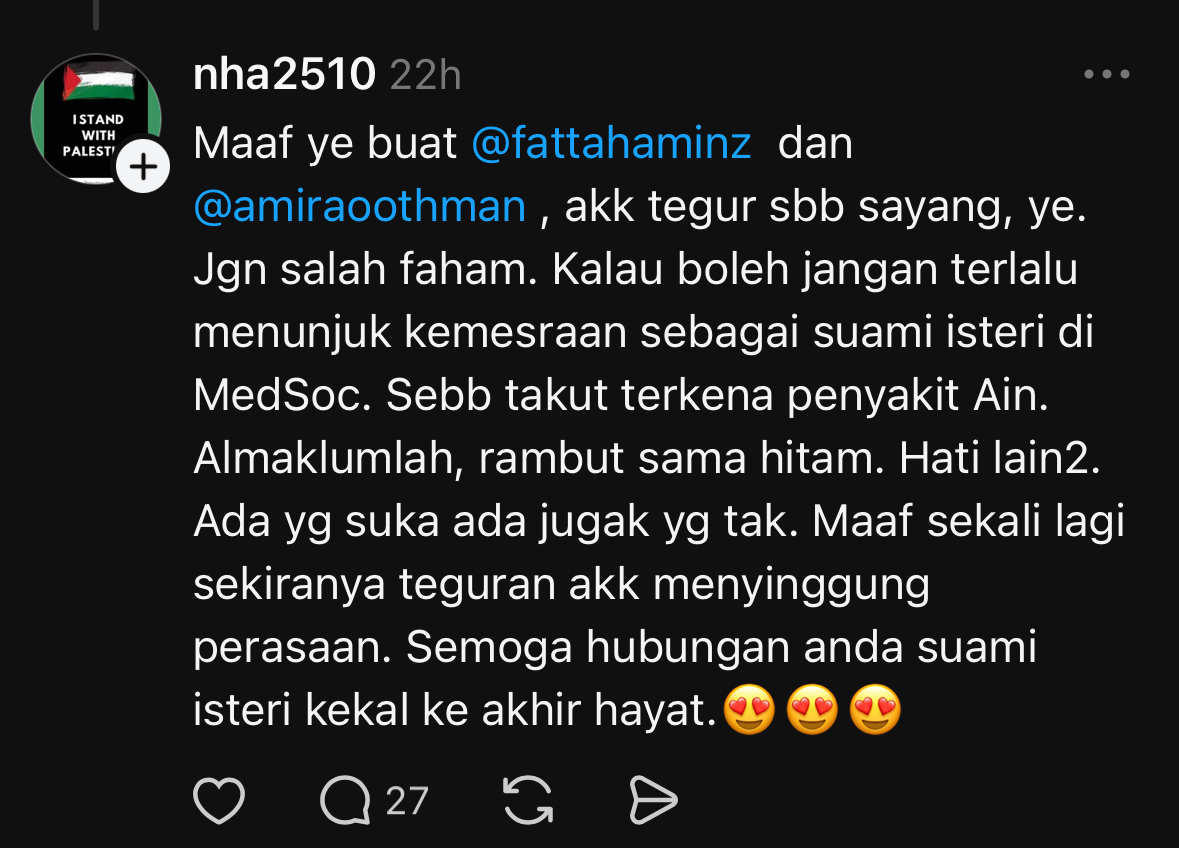This screenshot has width=1179, height=848.
Task: Click the thread connector line above the avatar
Action: 95,15
